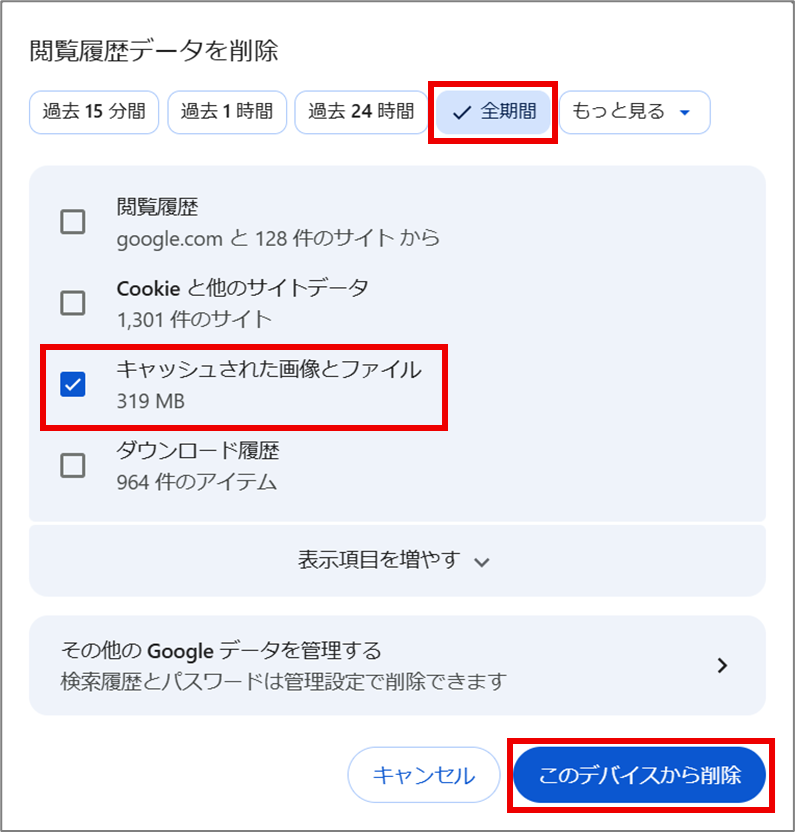Check the Cookie と他のサイトデータ checkbox
Screen dimensions: 795x832
(x=72, y=303)
